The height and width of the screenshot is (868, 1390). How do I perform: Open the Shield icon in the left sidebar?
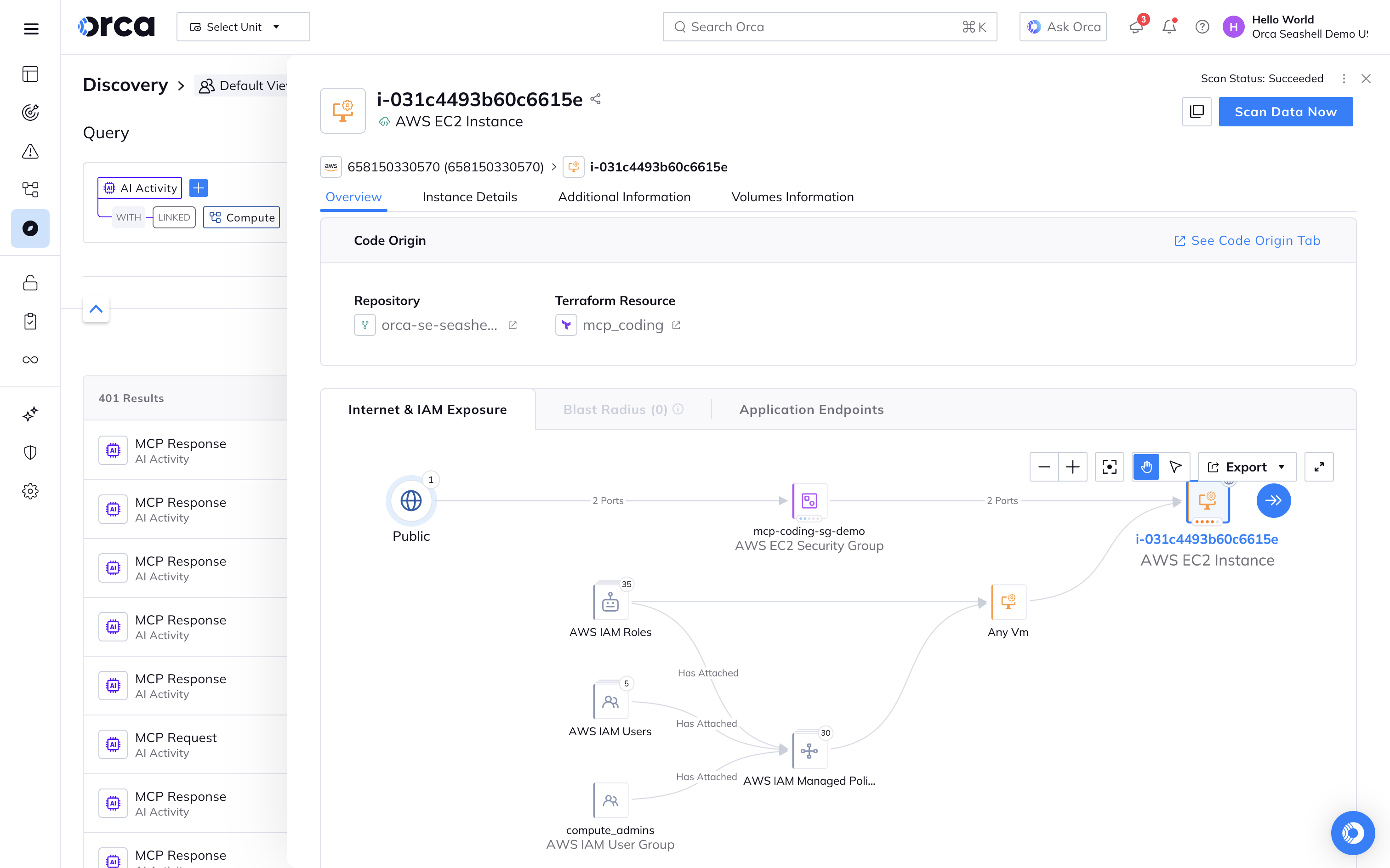30,452
